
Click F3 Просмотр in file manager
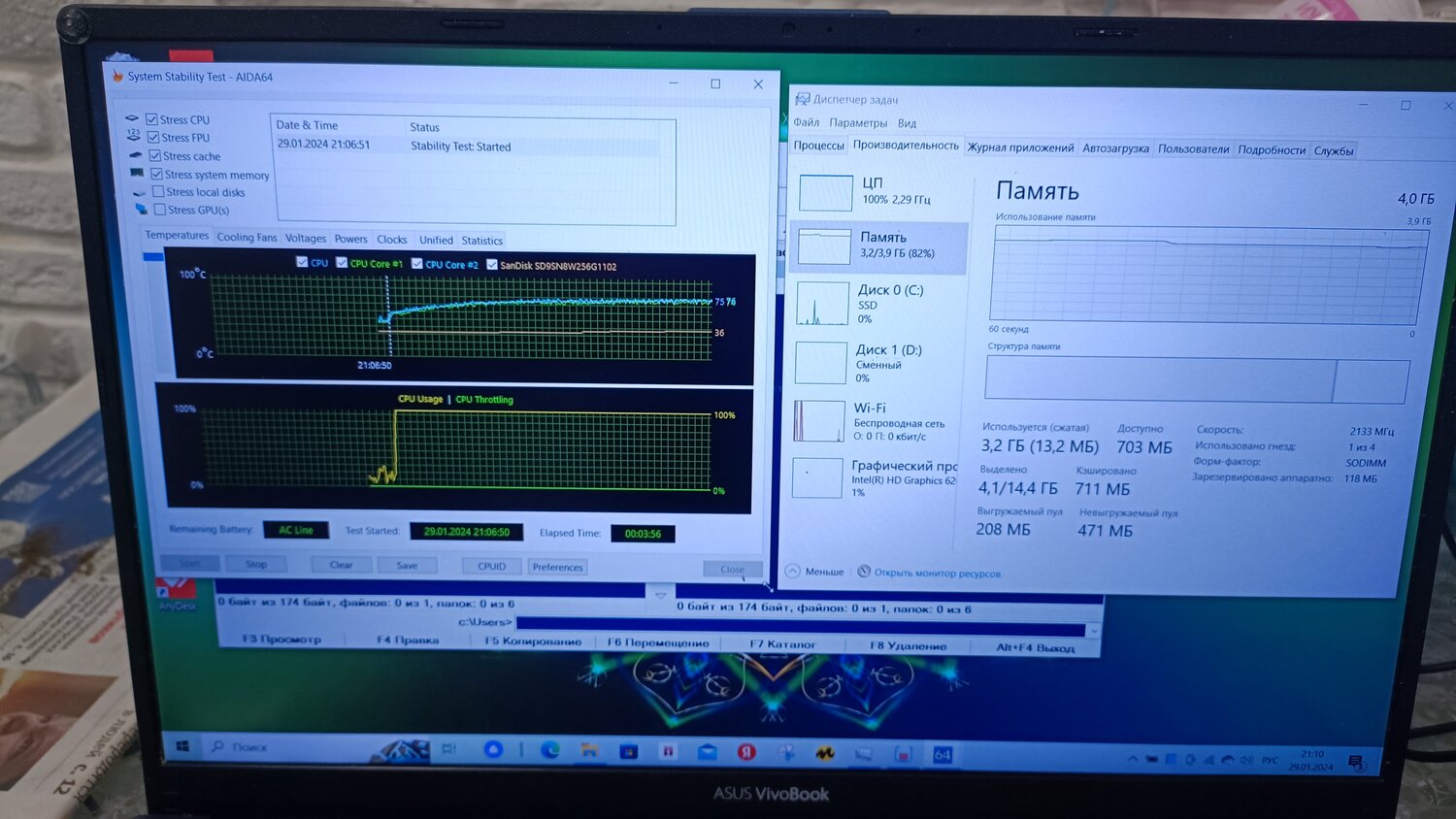point(281,639)
